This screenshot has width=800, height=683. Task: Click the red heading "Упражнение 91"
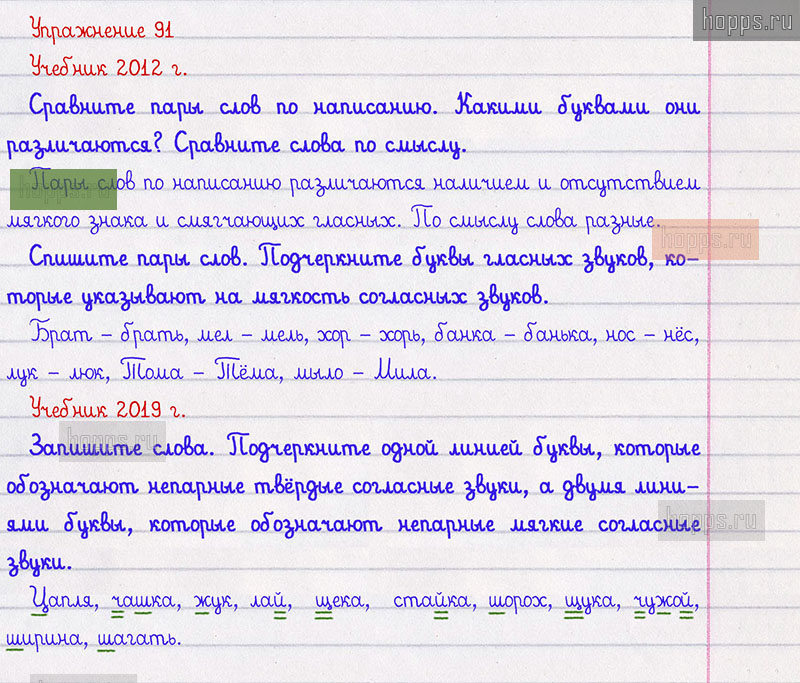(102, 30)
